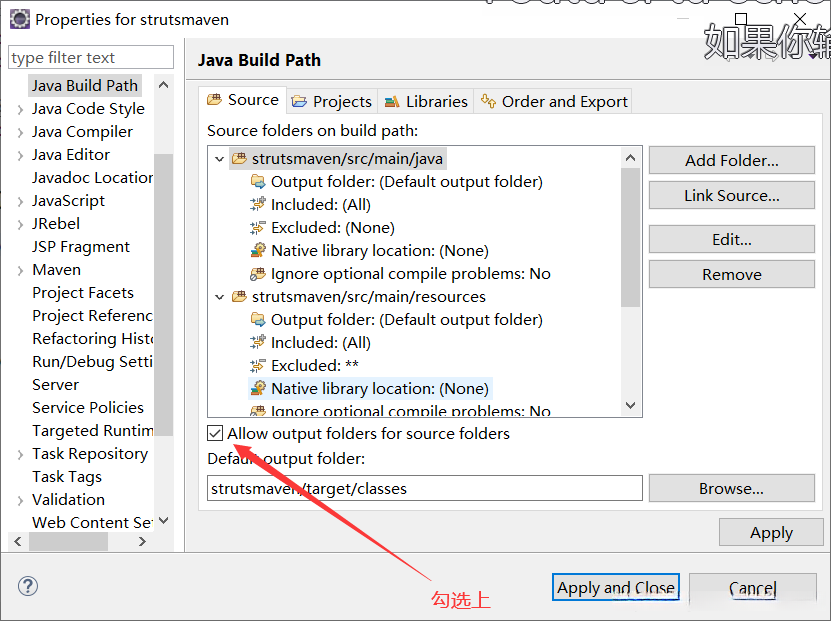
Task: Select Web Content Settings in the sidebar
Action: pos(92,522)
